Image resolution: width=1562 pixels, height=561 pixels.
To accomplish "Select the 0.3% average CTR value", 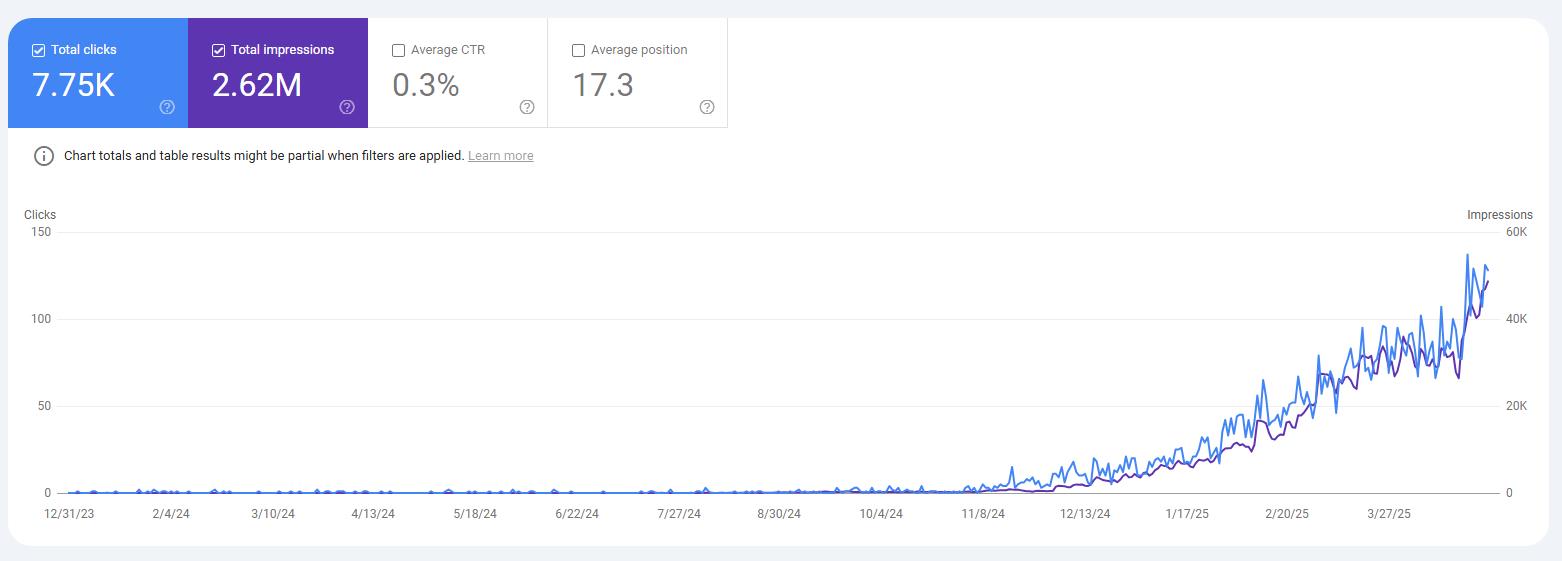I will pos(426,85).
